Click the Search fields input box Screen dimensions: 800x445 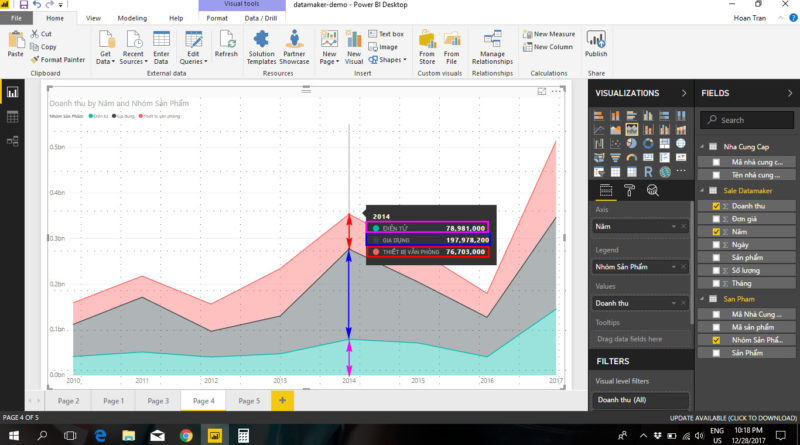(752, 120)
